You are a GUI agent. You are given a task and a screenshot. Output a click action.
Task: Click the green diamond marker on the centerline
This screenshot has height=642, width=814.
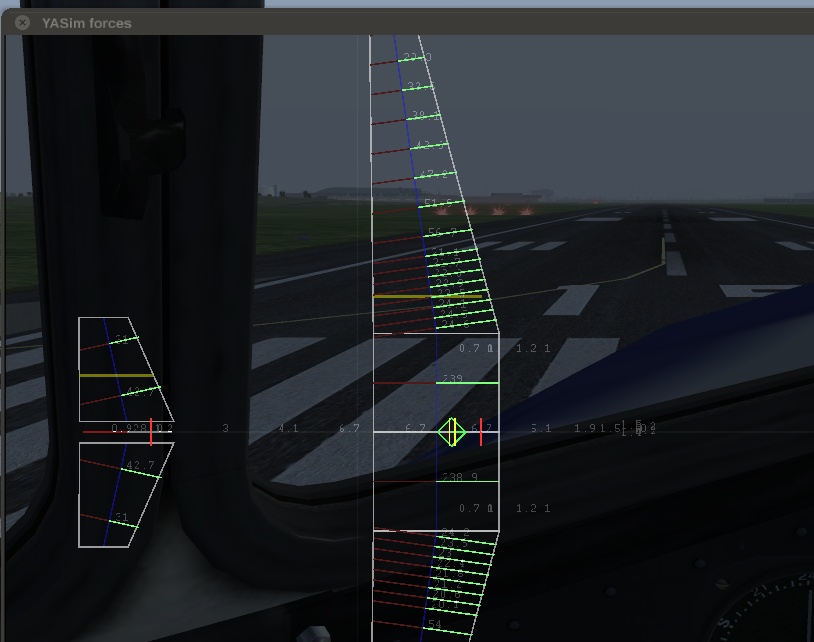point(452,432)
